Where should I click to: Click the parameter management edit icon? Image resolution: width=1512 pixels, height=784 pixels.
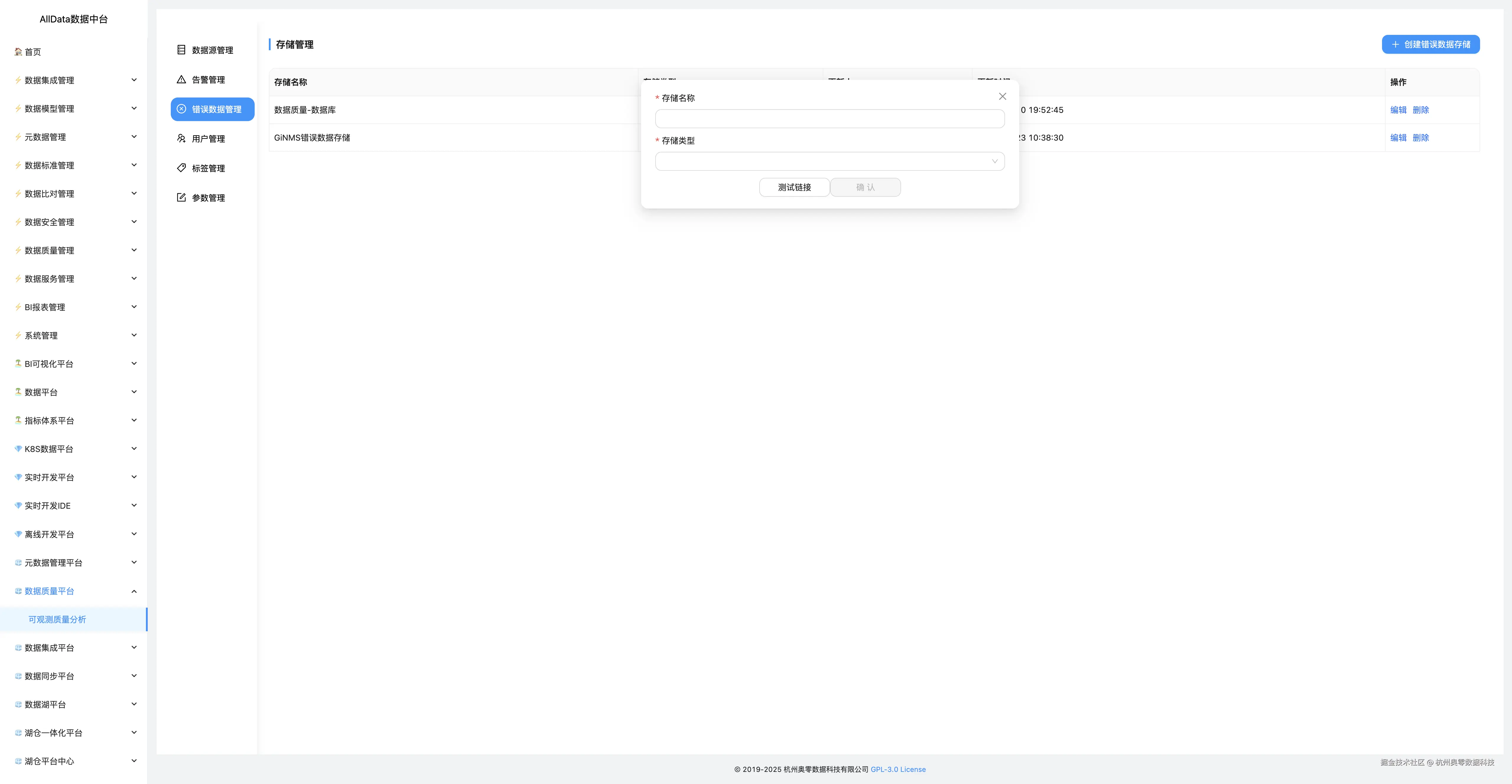click(x=181, y=198)
